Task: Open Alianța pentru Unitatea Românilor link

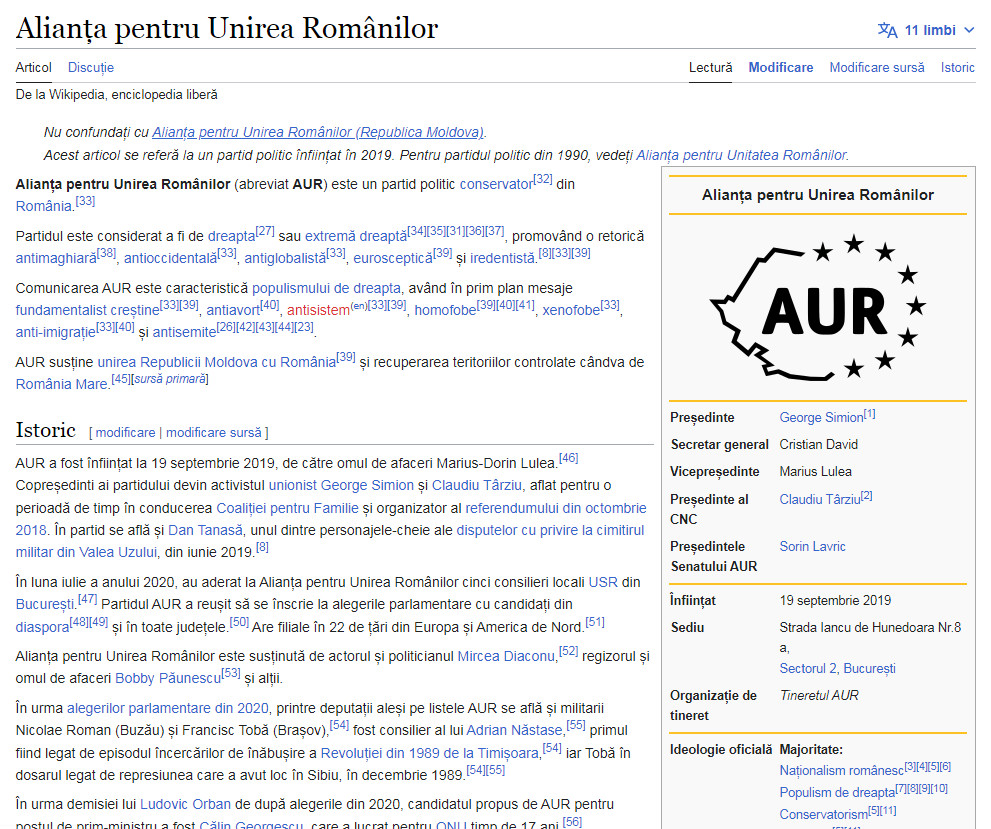Action: (x=741, y=155)
